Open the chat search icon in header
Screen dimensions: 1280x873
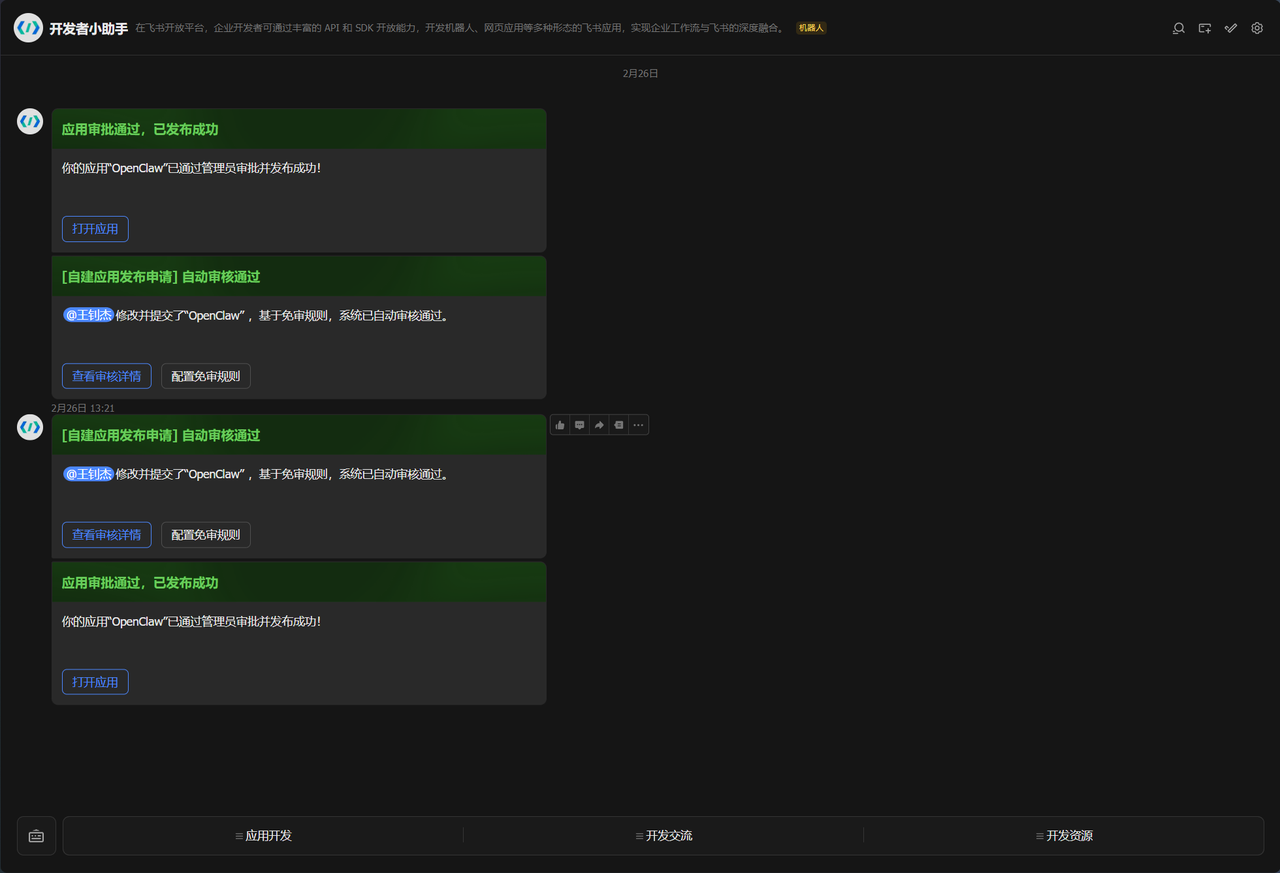(x=1179, y=28)
